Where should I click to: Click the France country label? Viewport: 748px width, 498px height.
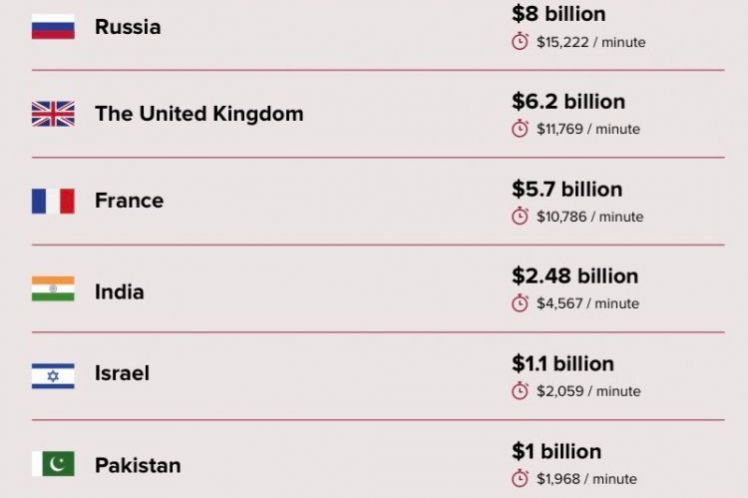[129, 201]
